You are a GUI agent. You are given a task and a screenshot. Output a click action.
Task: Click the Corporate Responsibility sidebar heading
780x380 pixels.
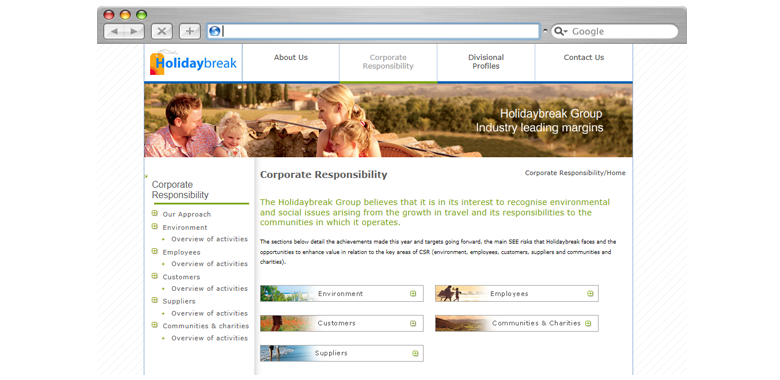pyautogui.click(x=180, y=190)
